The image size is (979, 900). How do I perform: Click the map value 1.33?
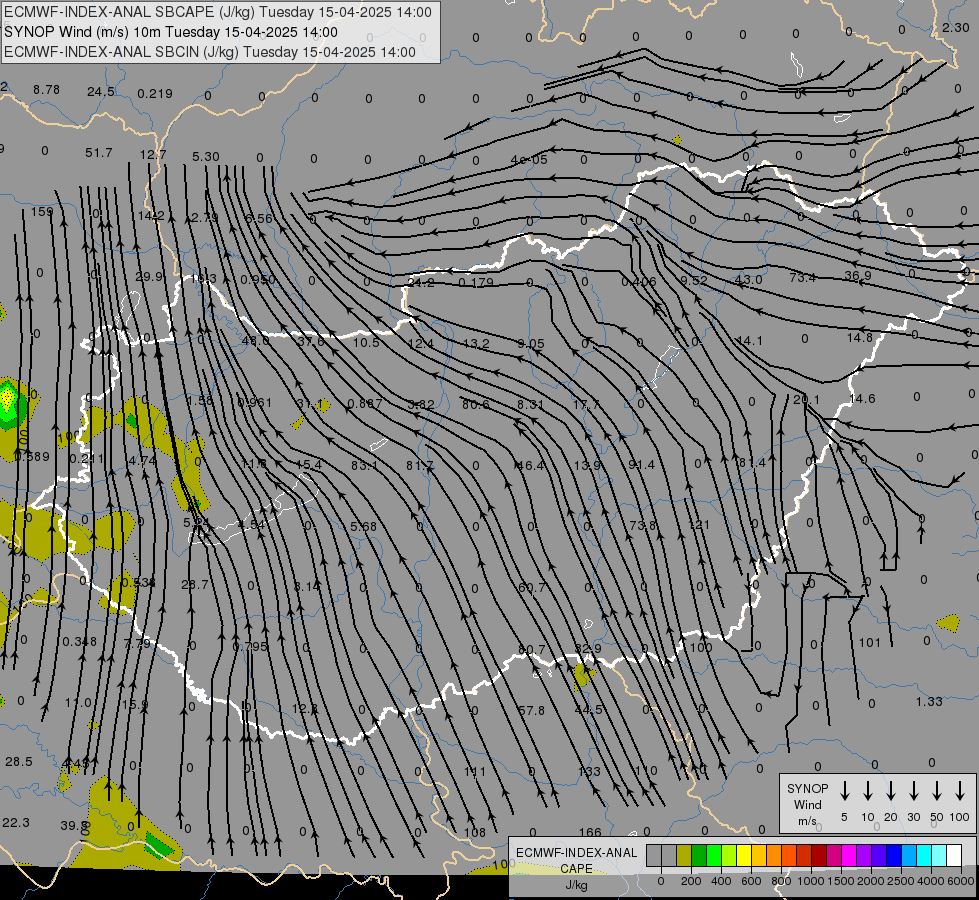click(x=929, y=701)
